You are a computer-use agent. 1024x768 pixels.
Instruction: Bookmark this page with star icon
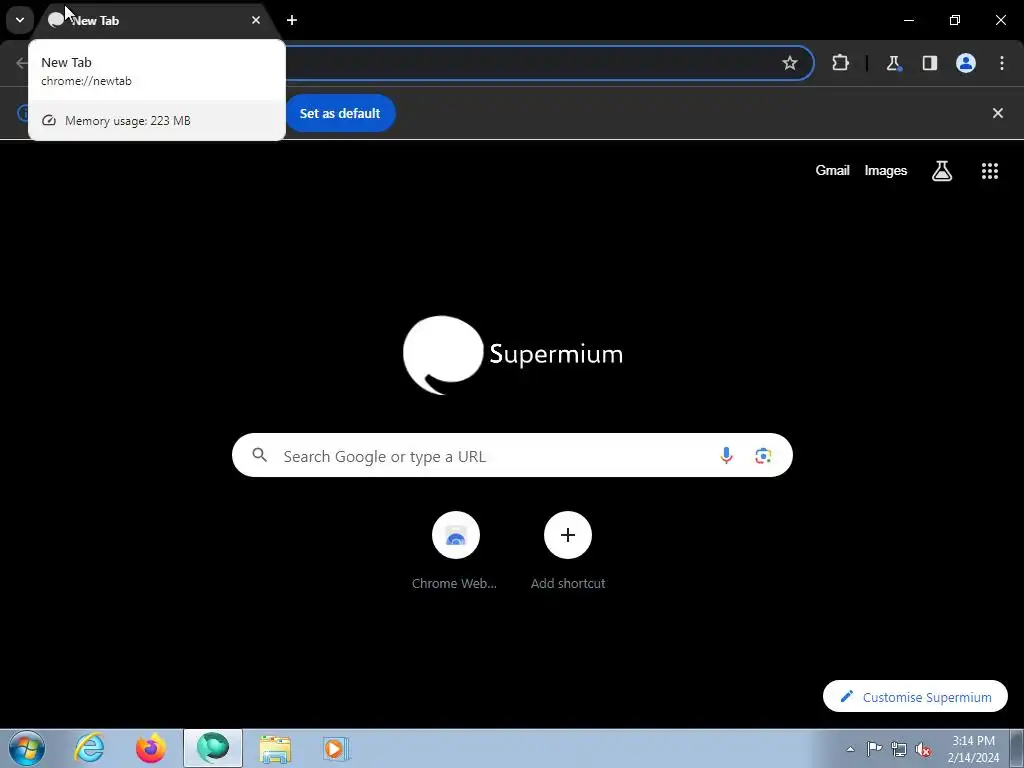[790, 63]
